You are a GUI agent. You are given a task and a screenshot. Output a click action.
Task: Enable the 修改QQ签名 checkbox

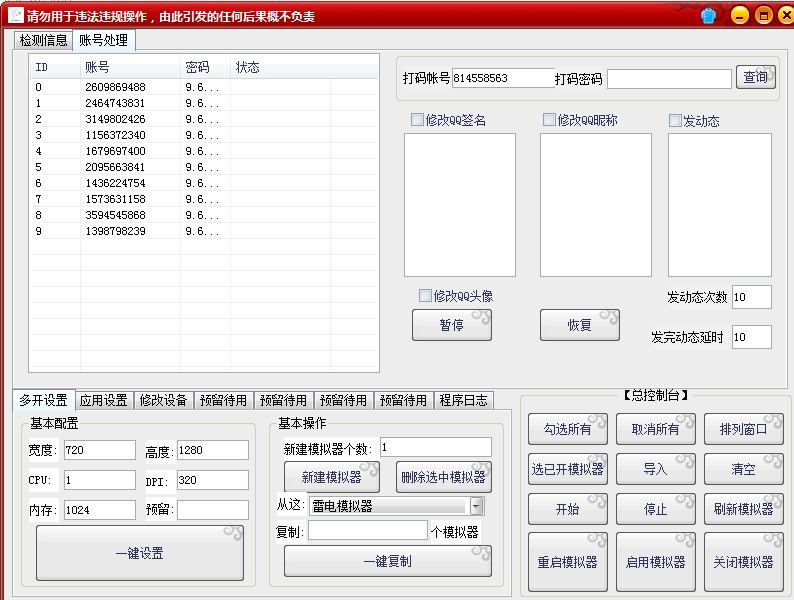click(x=417, y=120)
